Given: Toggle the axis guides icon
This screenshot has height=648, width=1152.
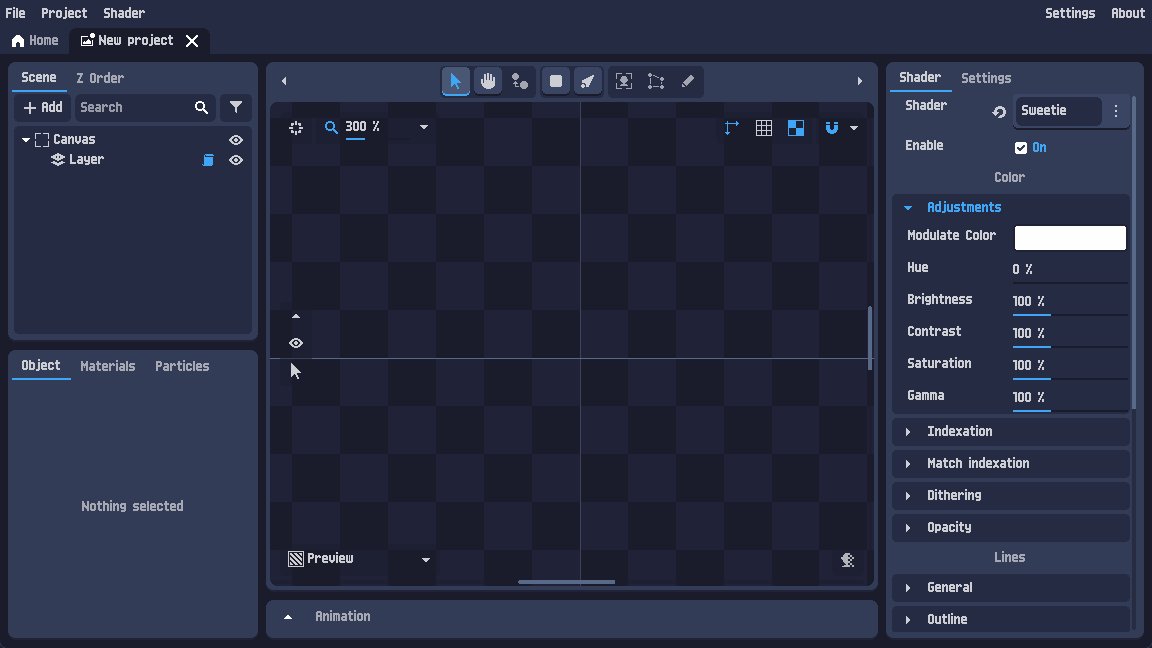Looking at the screenshot, I should (732, 128).
